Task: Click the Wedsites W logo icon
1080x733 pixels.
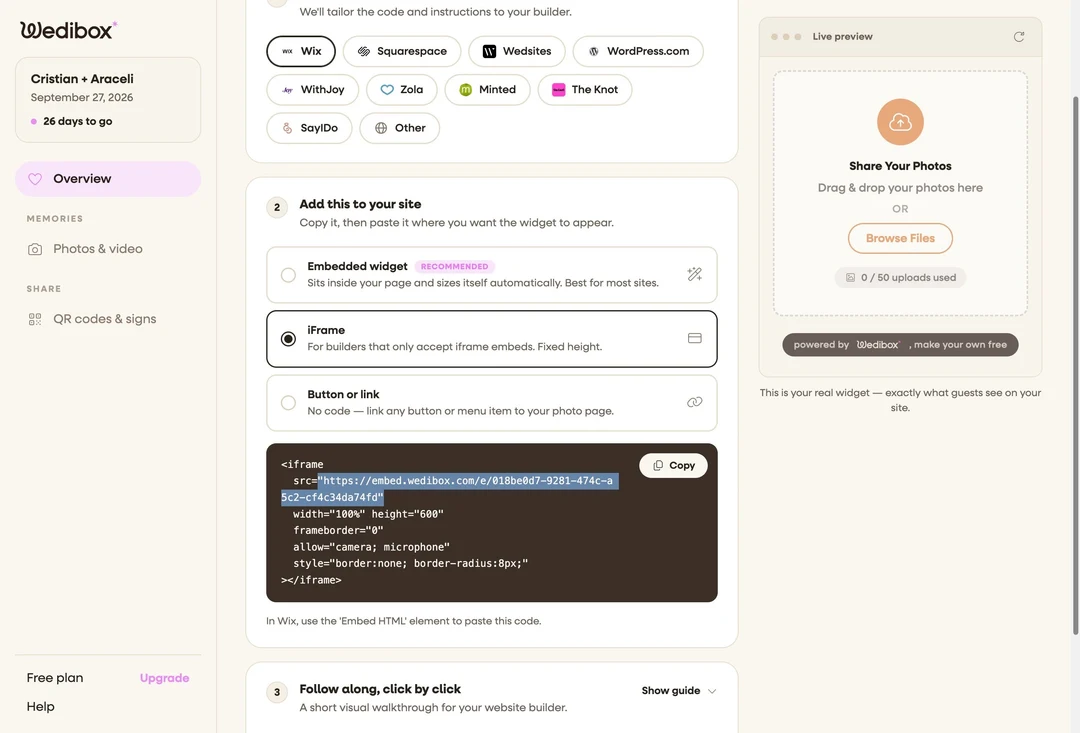Action: (x=489, y=52)
